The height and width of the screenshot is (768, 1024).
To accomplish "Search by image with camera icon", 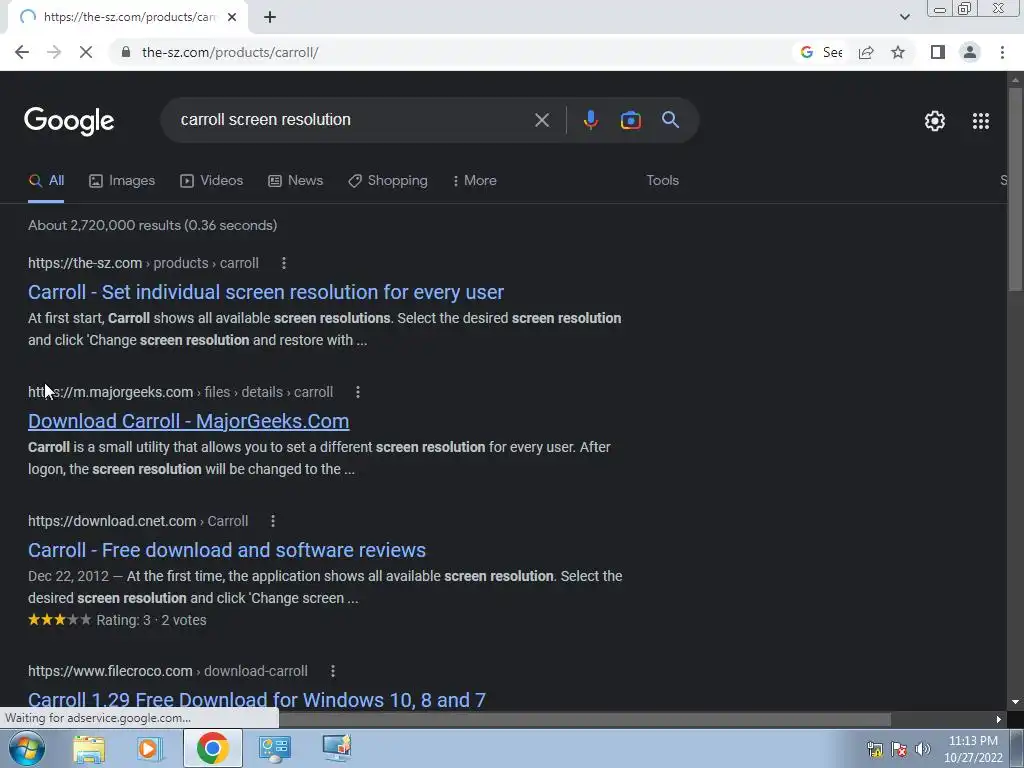I will pos(630,120).
